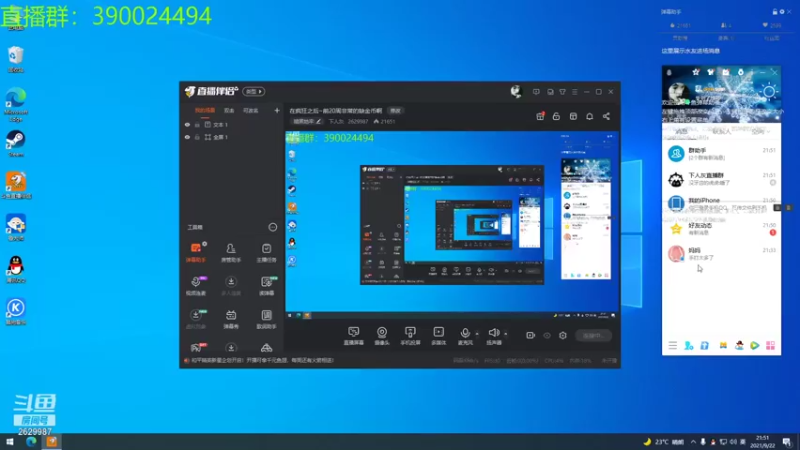This screenshot has width=800, height=450.
Task: Open the danmu helper settings gear
Action: tap(782, 12)
